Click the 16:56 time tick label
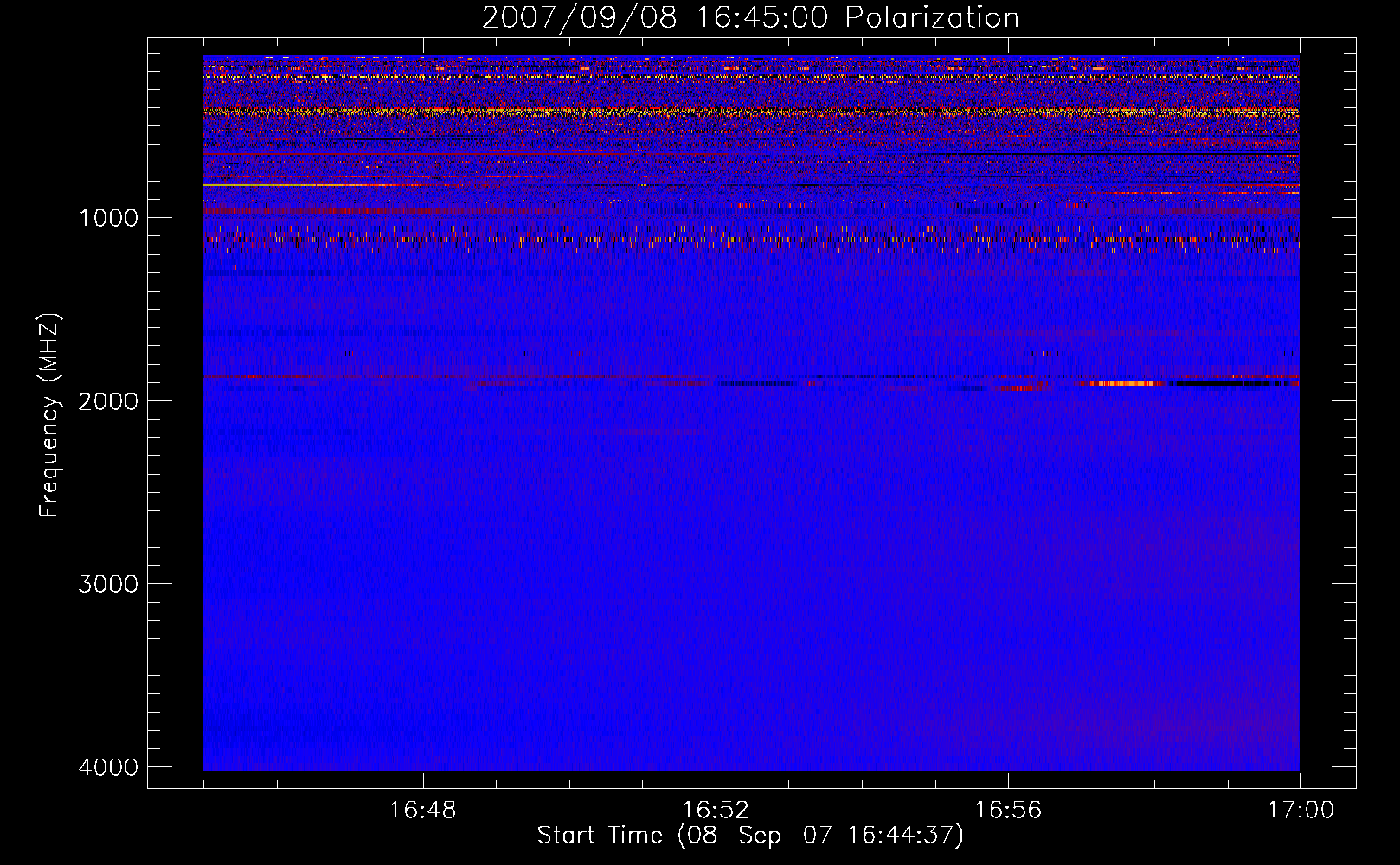 tap(1008, 811)
